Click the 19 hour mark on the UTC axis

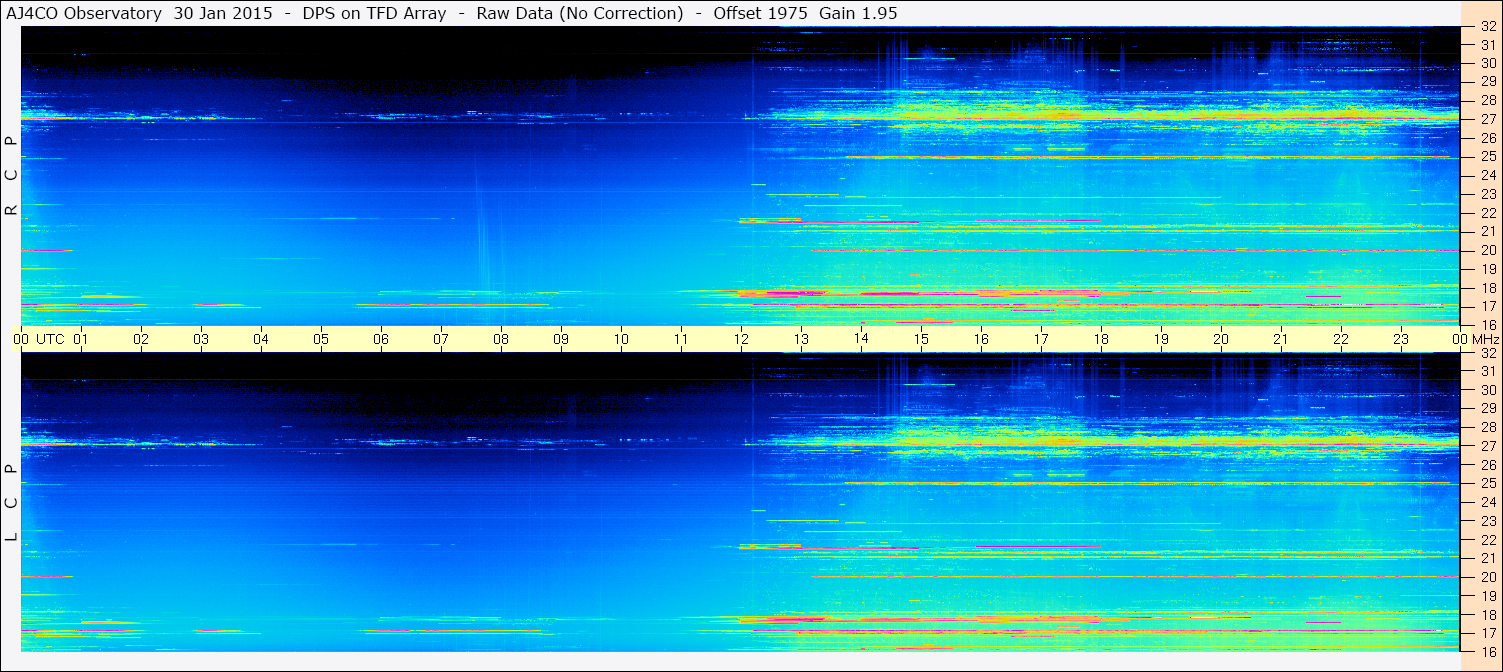pos(1161,339)
